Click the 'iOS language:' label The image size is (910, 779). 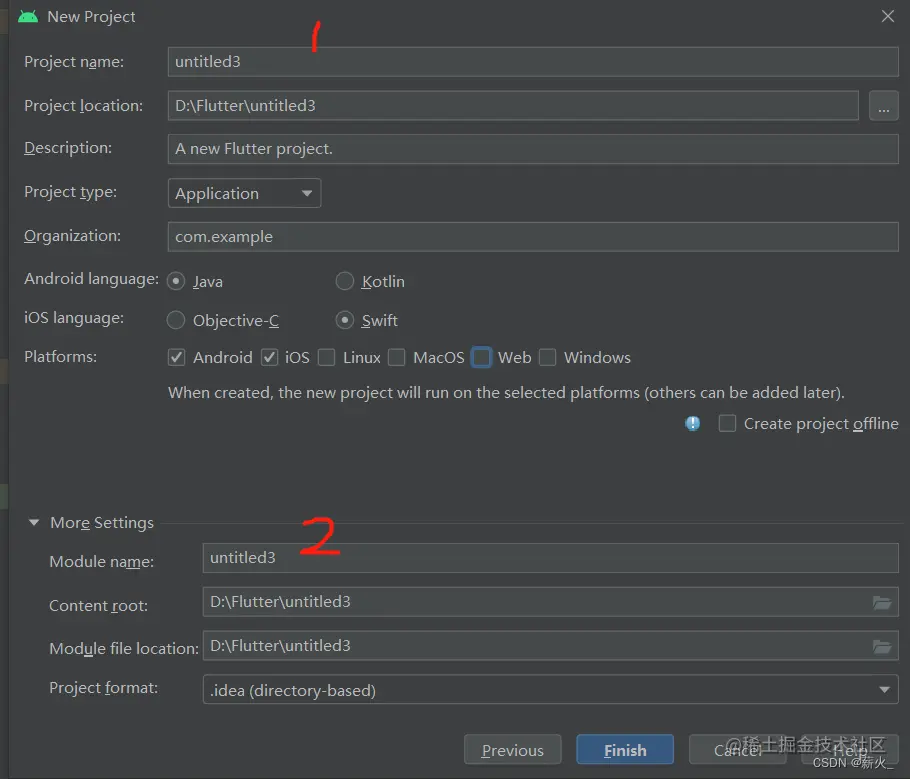(74, 318)
